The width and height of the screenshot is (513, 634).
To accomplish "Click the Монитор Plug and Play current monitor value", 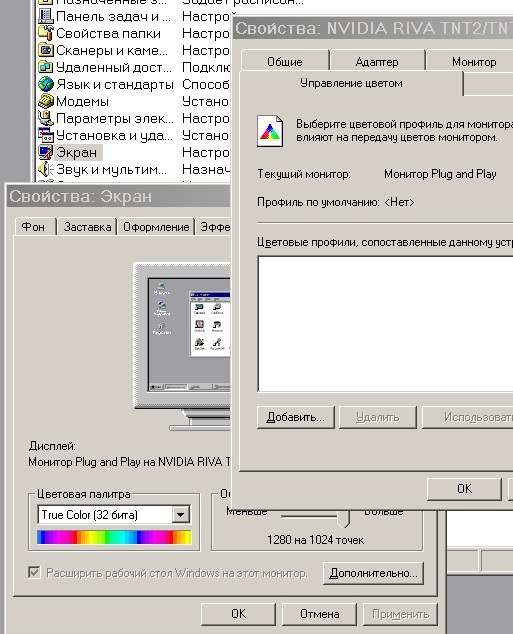I will pos(440,174).
